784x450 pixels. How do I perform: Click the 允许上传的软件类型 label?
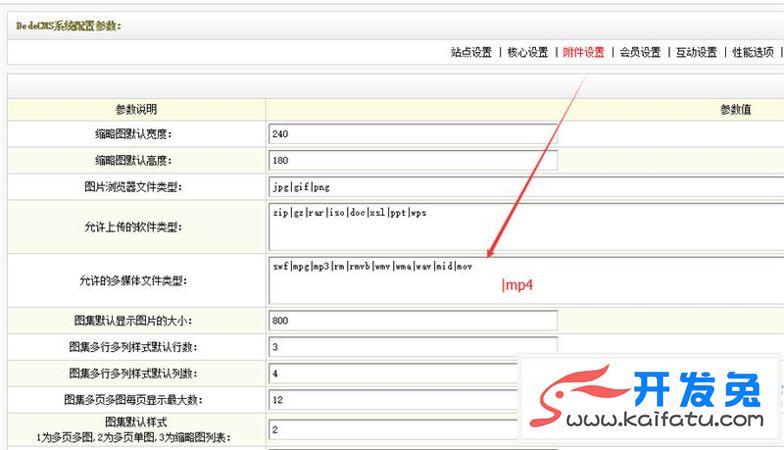coord(134,227)
